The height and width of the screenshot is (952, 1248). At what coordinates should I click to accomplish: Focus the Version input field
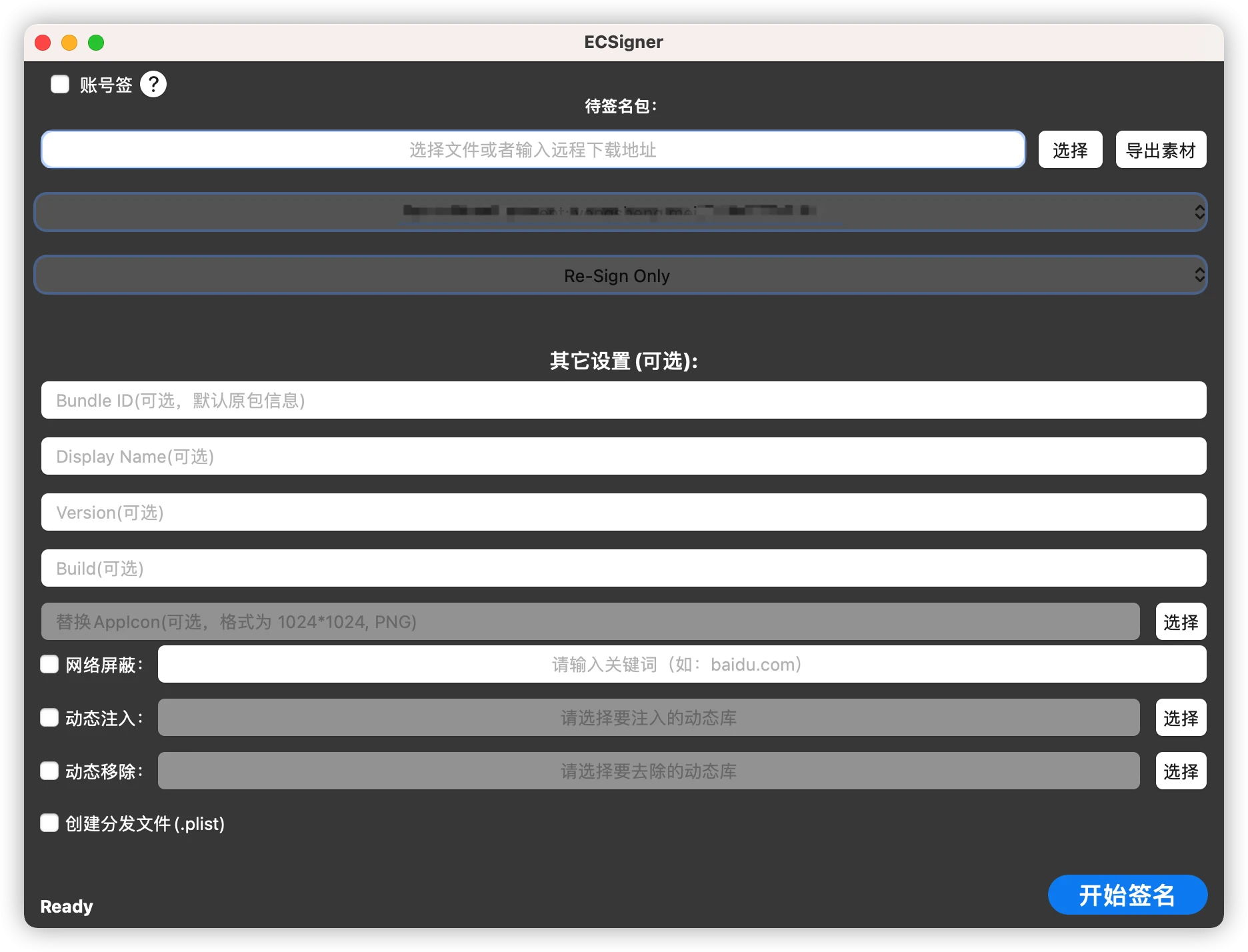pos(623,512)
